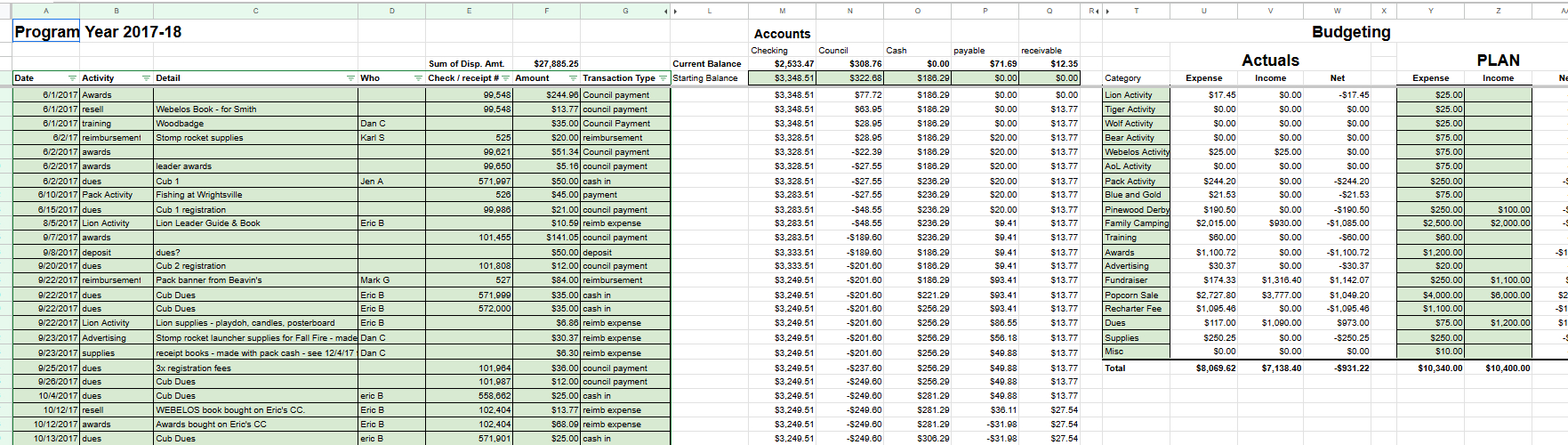The image size is (1568, 445).
Task: Select column A header
Action: pos(46,11)
